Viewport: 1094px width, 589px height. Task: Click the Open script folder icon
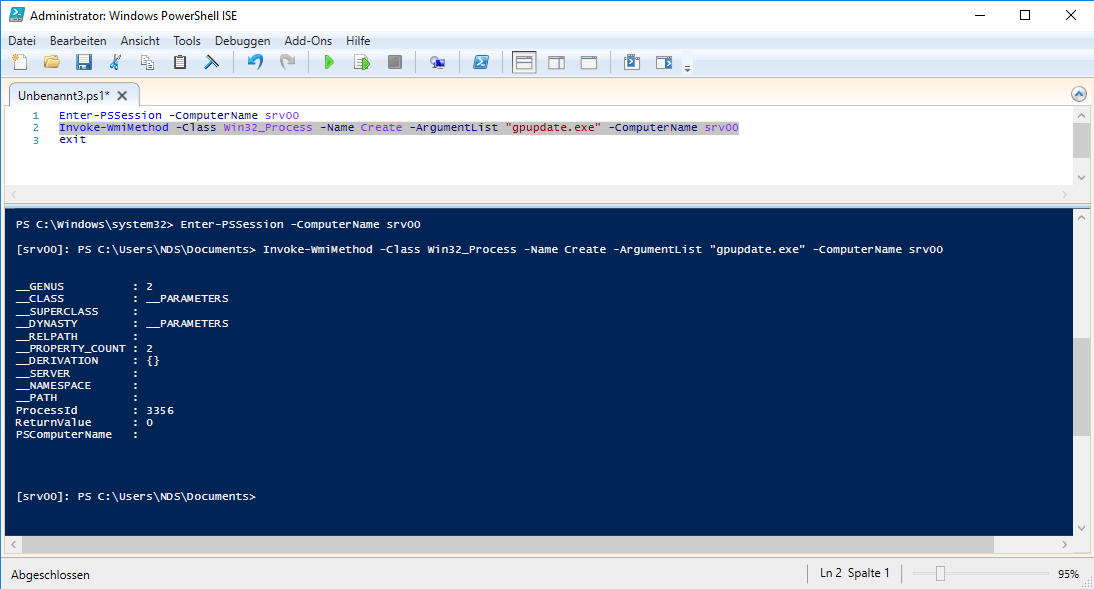pyautogui.click(x=52, y=63)
